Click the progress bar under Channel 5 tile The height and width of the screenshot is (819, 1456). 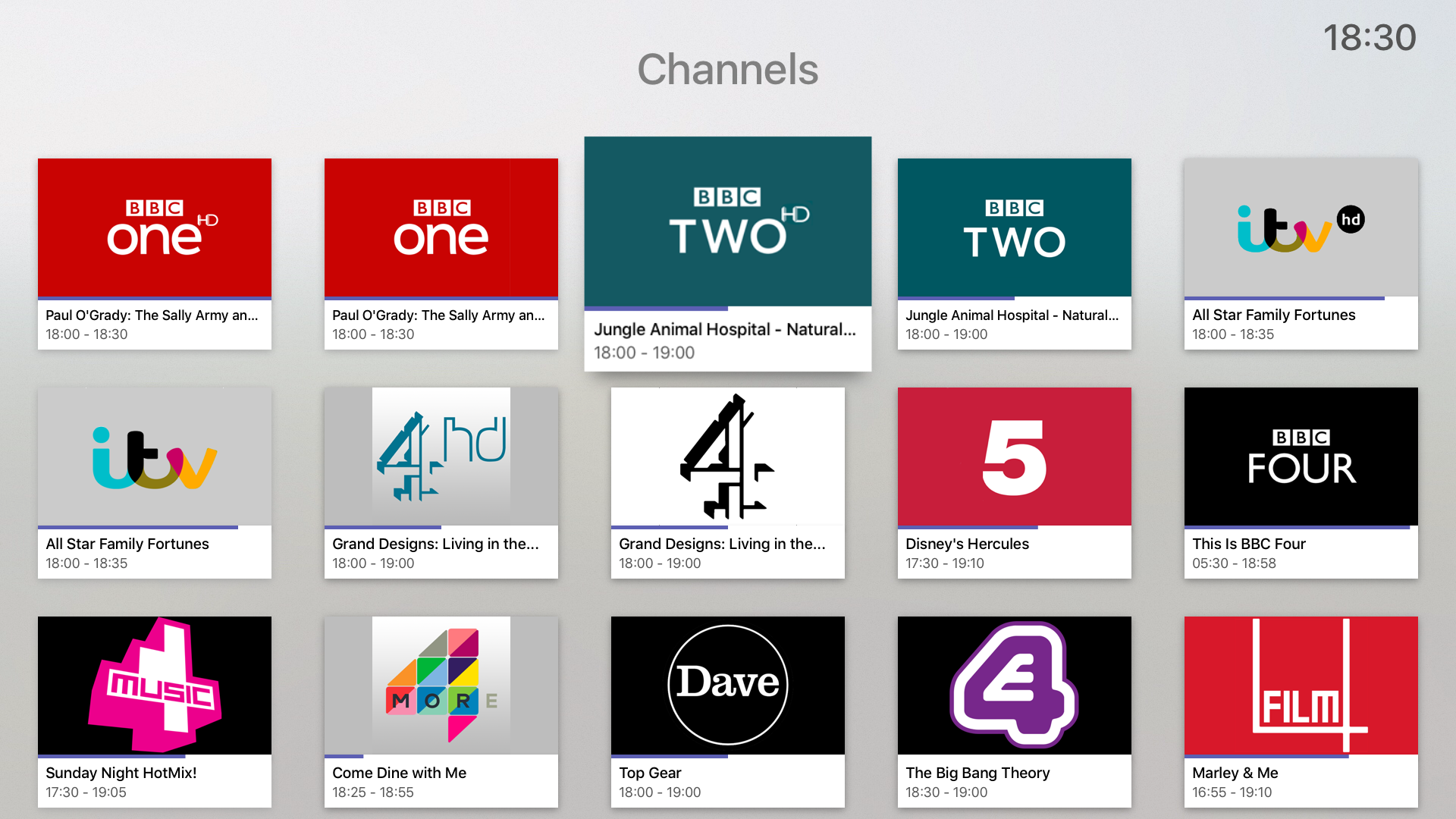1015,527
